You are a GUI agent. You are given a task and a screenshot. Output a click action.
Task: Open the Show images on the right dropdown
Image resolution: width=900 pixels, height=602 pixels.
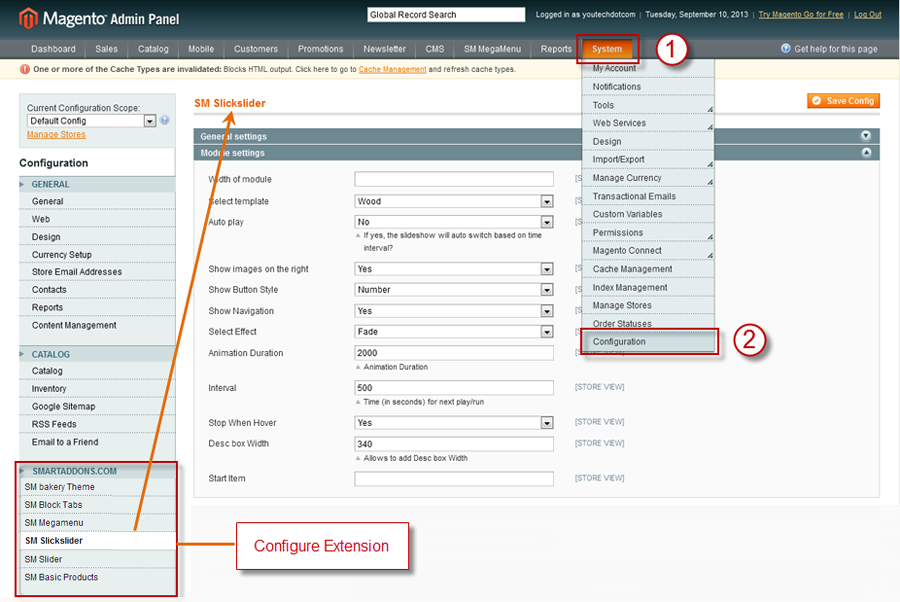(454, 269)
